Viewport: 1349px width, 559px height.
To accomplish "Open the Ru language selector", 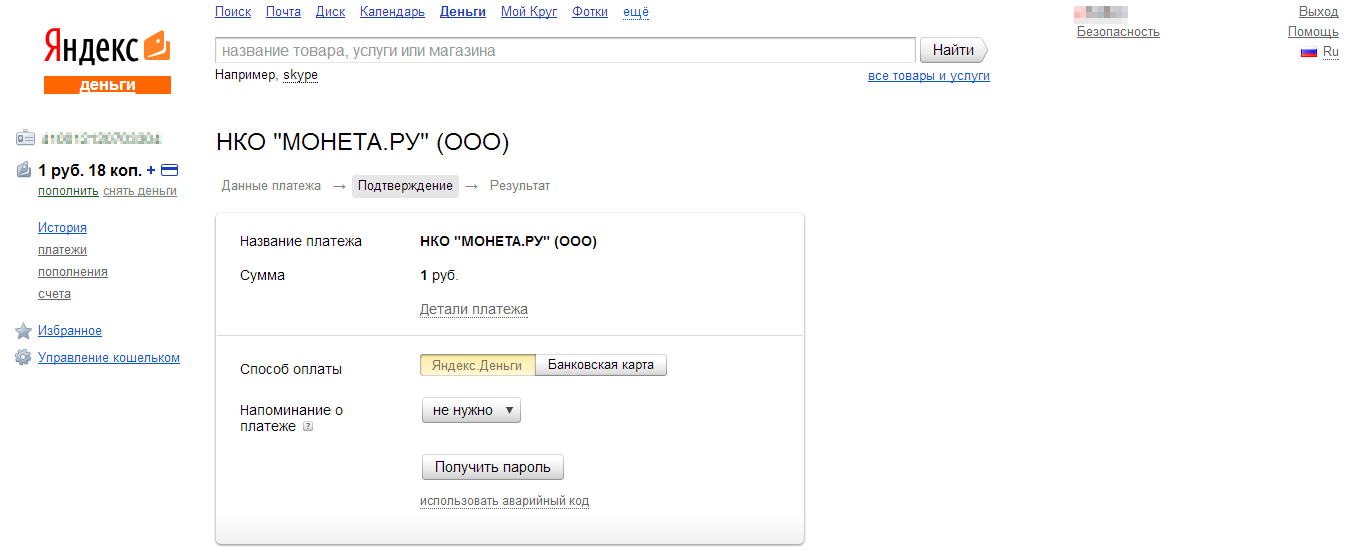I will [1330, 52].
